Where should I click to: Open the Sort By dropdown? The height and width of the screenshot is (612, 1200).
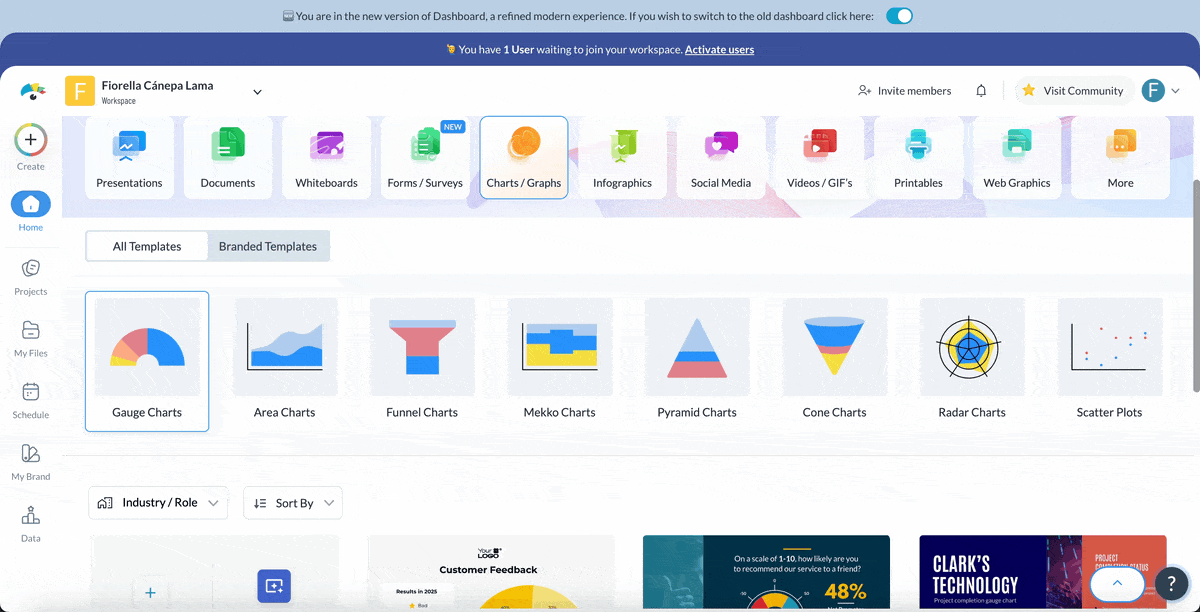(x=293, y=503)
